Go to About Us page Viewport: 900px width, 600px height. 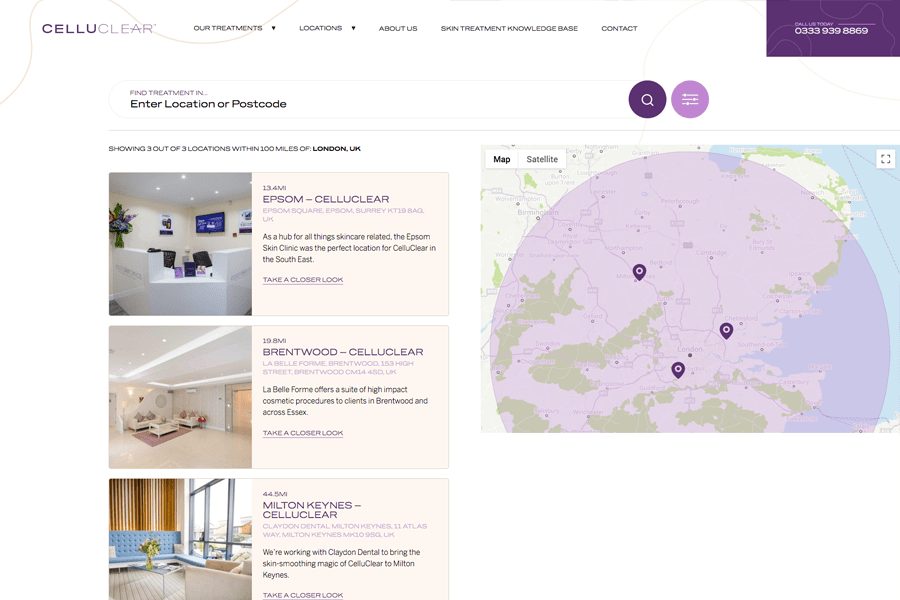click(x=398, y=28)
